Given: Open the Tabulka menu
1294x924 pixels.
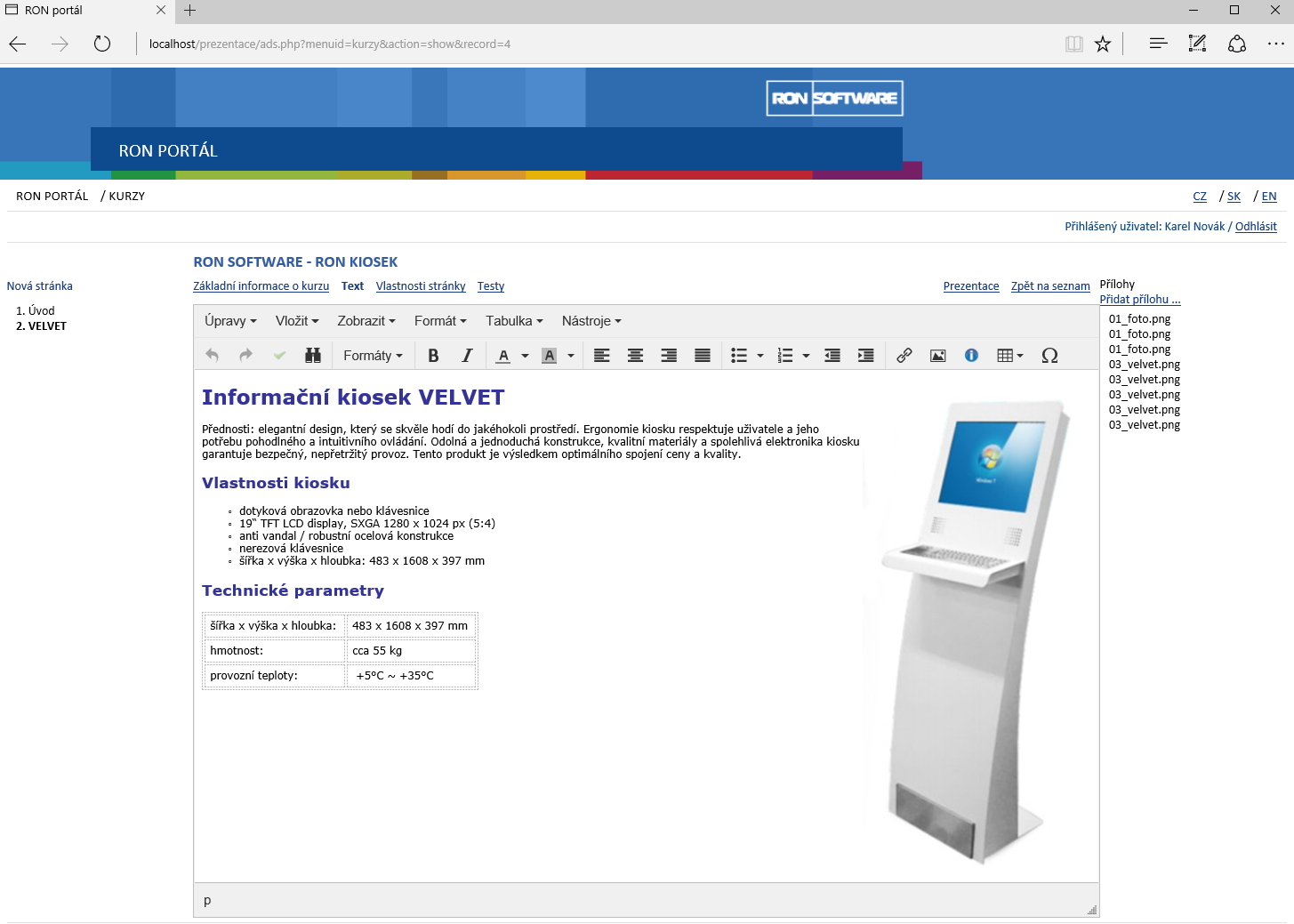Looking at the screenshot, I should point(514,321).
